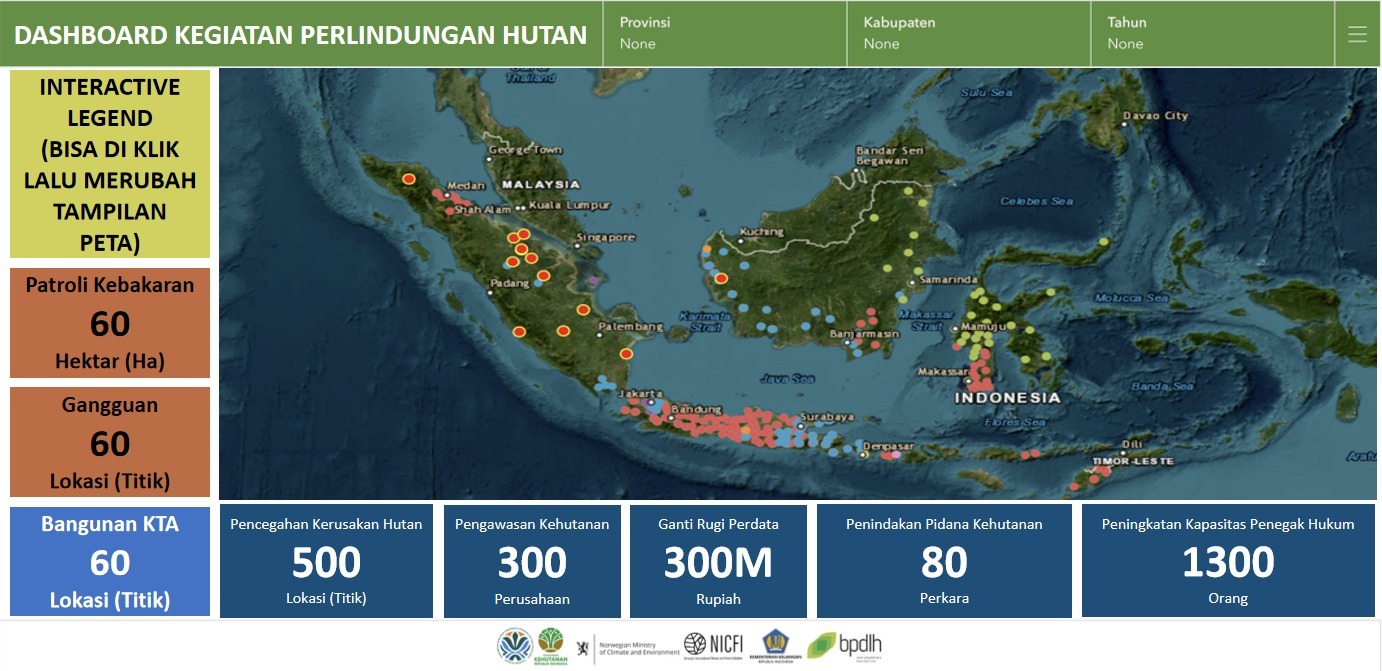This screenshot has height=671, width=1382.
Task: Click the Ganti Rugi Perdata tile
Action: coord(718,561)
